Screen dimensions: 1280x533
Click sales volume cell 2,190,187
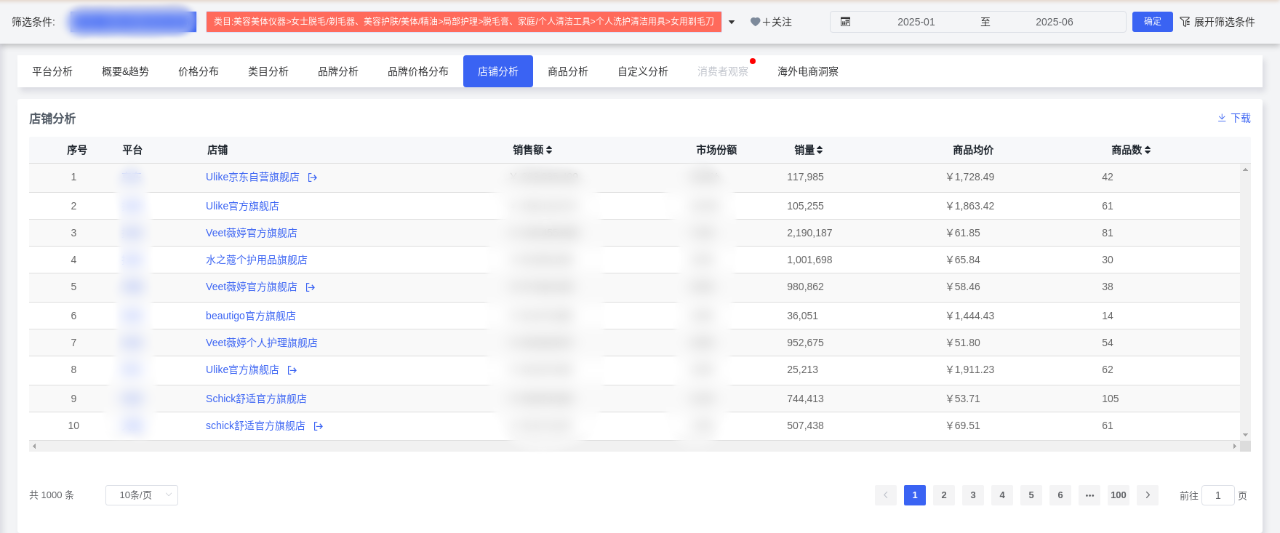810,233
